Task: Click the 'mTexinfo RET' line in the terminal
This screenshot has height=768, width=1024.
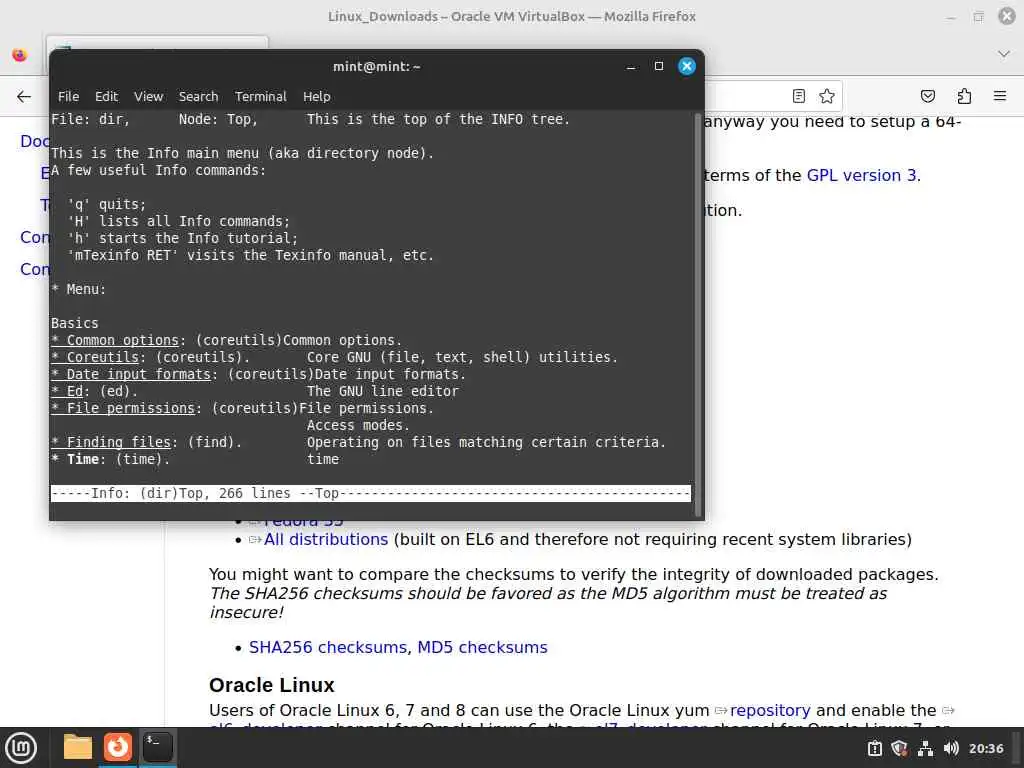Action: pyautogui.click(x=250, y=255)
